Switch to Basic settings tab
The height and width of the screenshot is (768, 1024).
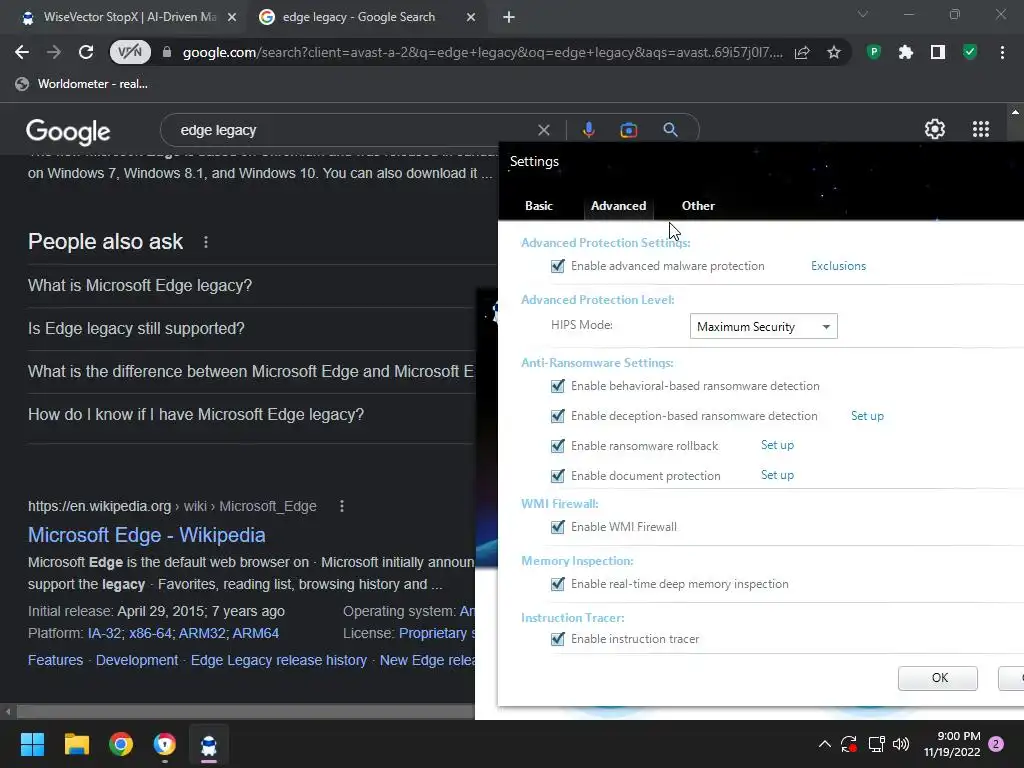click(539, 206)
